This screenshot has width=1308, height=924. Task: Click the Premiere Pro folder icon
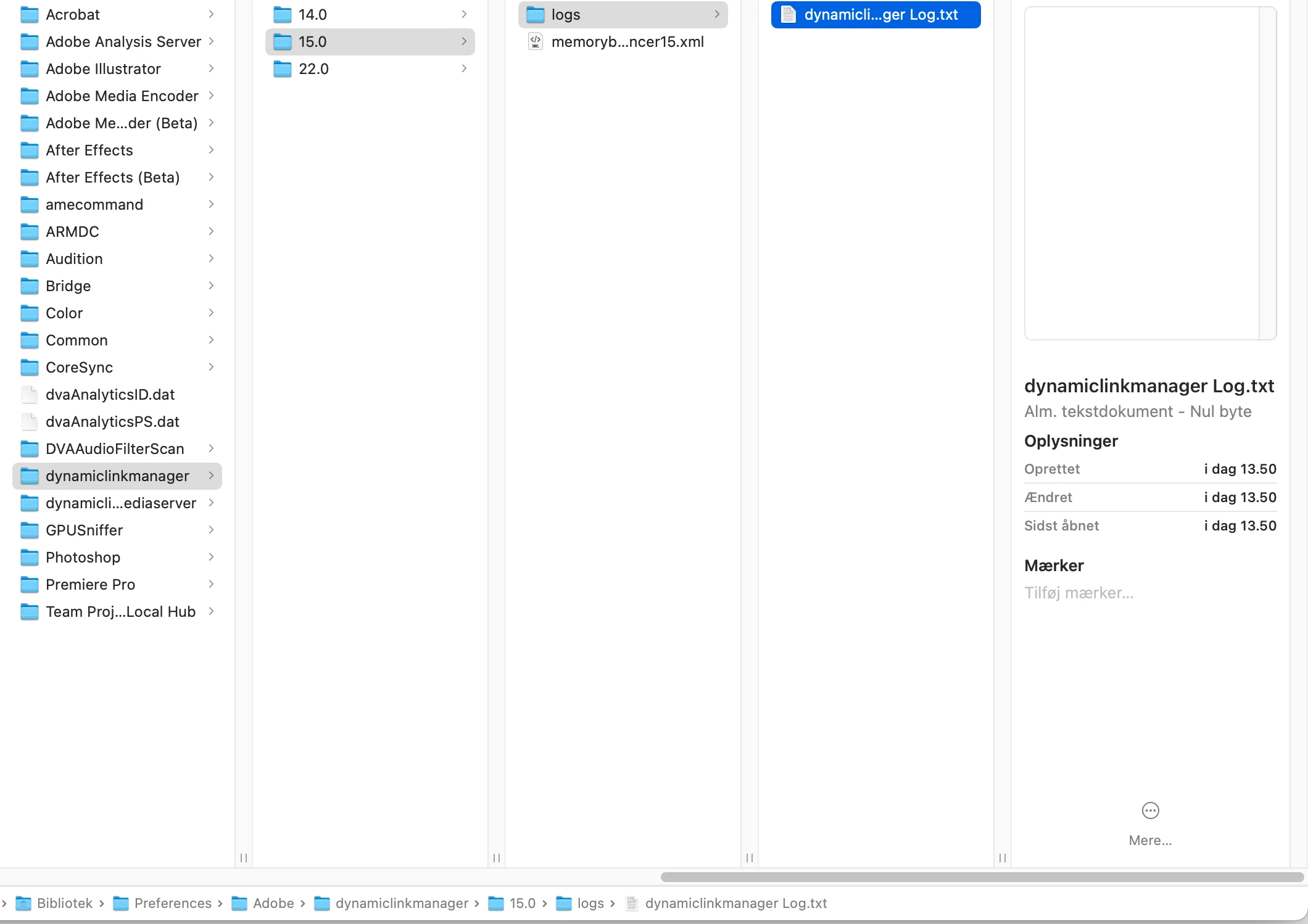pyautogui.click(x=30, y=585)
